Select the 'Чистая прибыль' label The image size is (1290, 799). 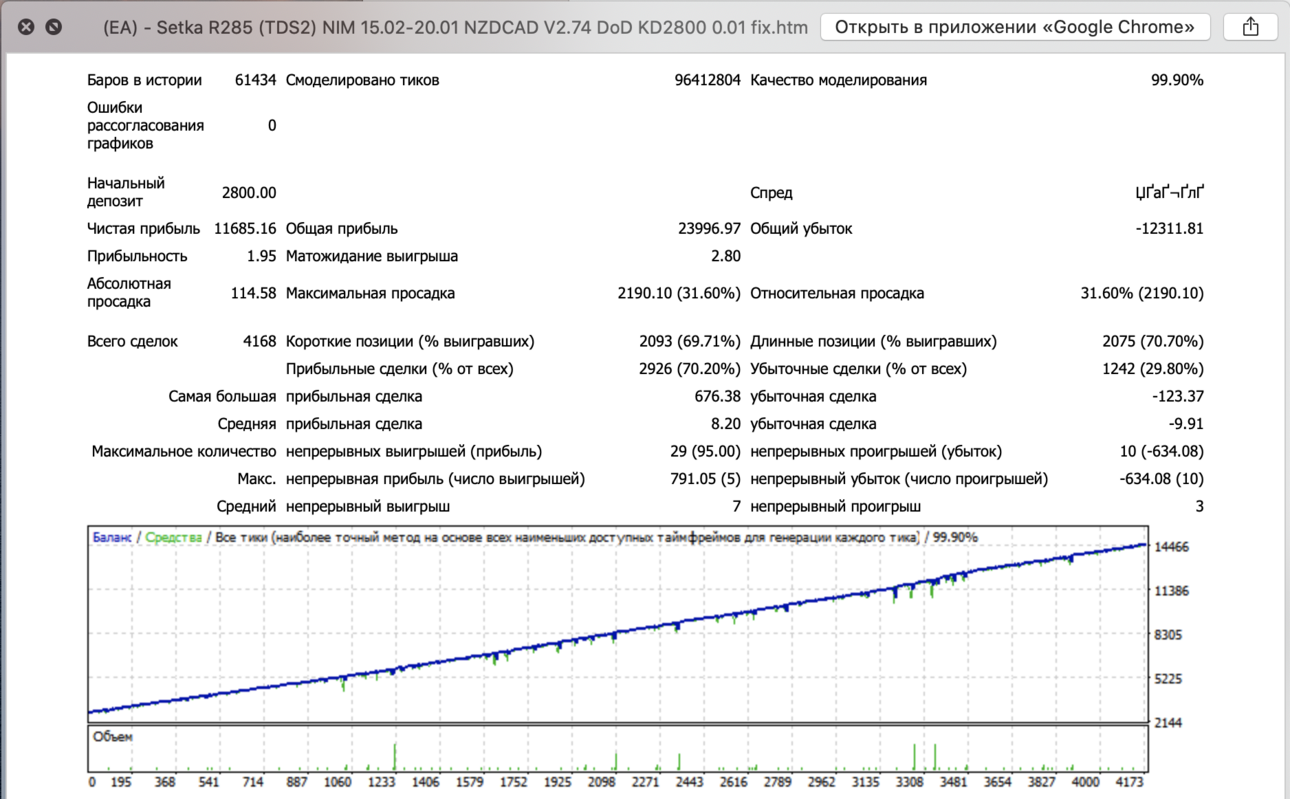(x=143, y=229)
